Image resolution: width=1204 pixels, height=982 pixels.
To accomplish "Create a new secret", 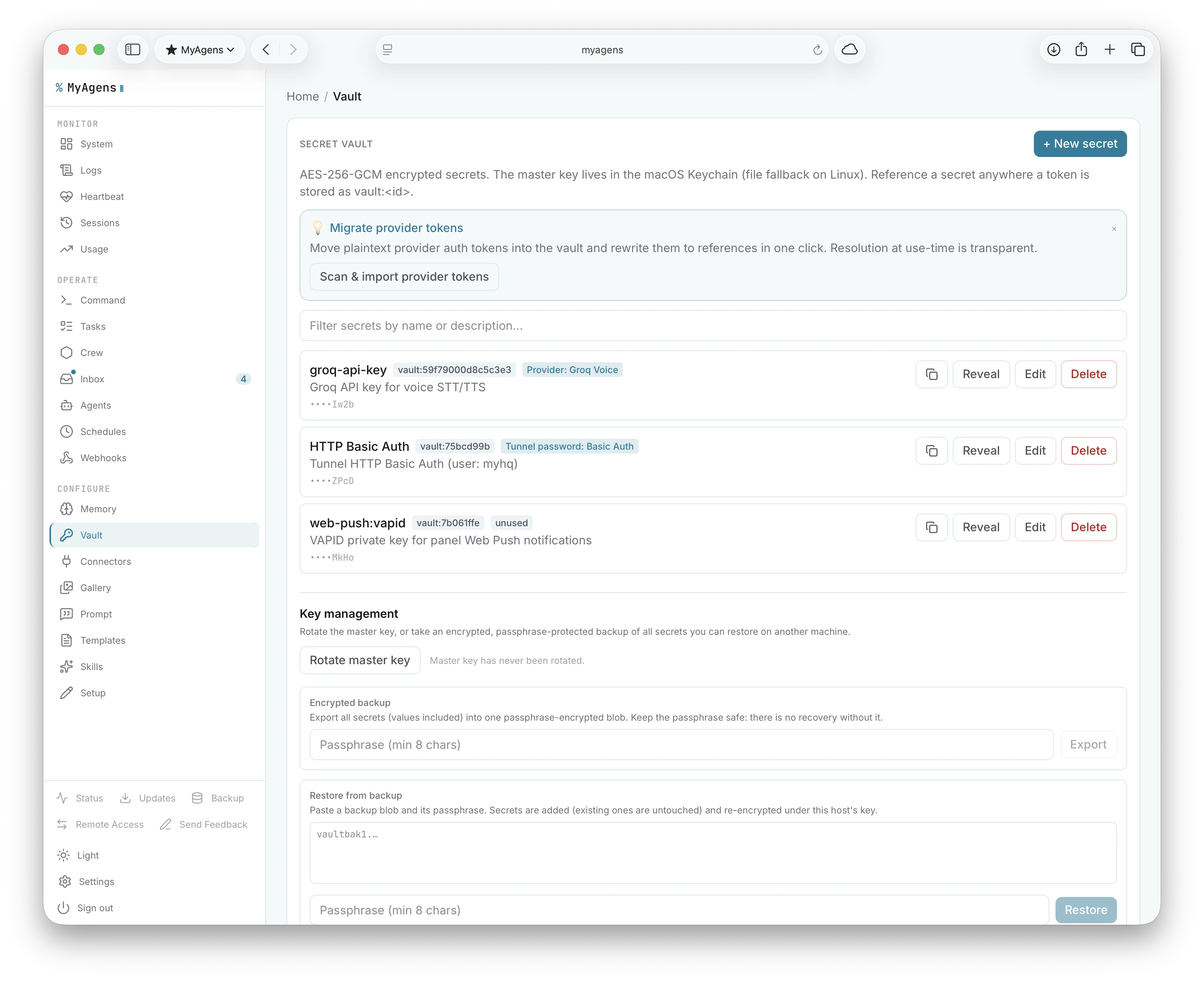I will [x=1080, y=144].
